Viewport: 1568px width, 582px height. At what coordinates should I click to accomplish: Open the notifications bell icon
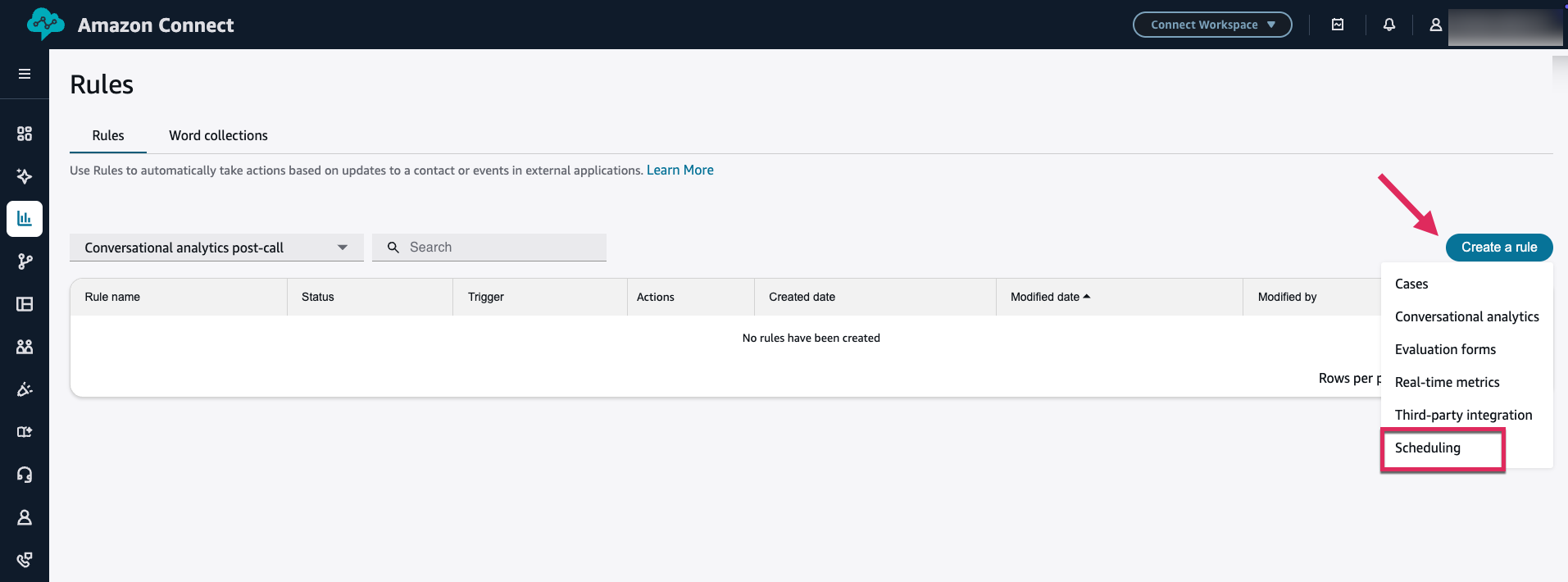point(1389,25)
